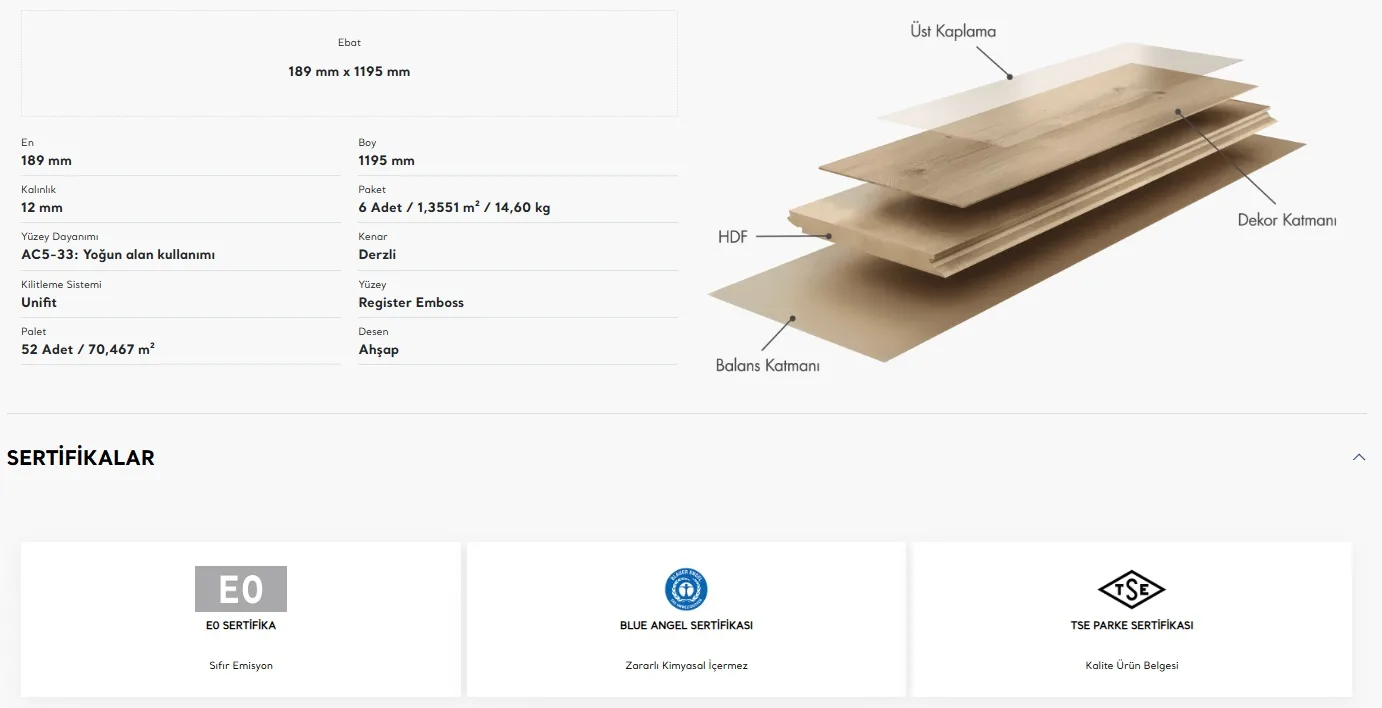Click the Üst Kaplama label

pyautogui.click(x=953, y=31)
